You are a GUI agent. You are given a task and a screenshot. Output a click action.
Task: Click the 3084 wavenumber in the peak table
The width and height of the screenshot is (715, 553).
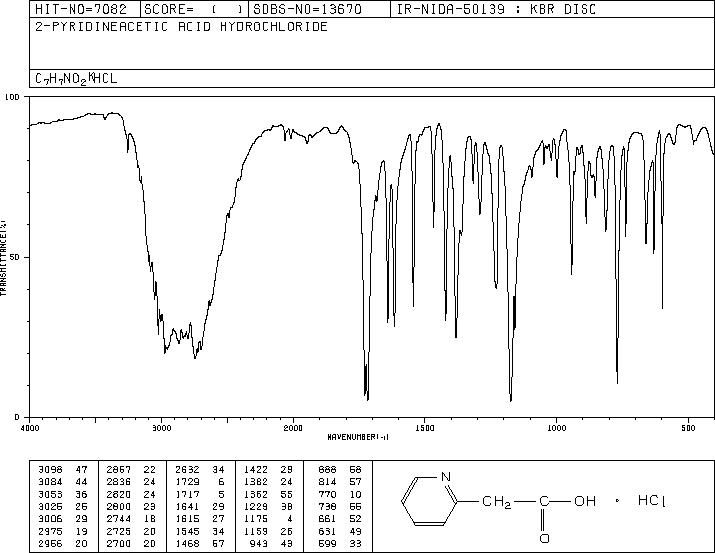[x=50, y=482]
